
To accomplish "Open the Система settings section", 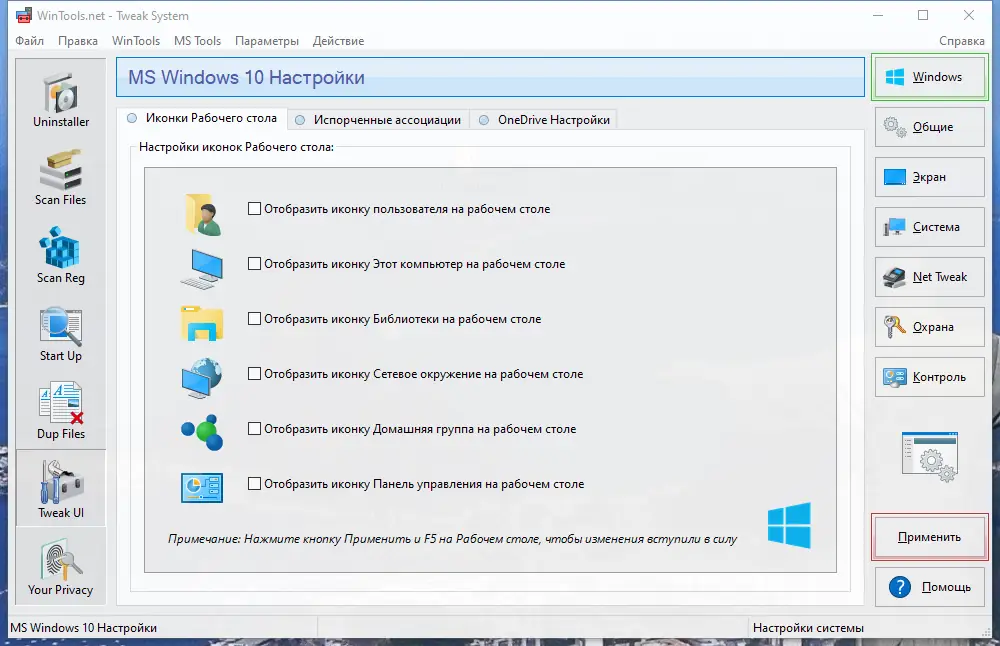I will (930, 227).
